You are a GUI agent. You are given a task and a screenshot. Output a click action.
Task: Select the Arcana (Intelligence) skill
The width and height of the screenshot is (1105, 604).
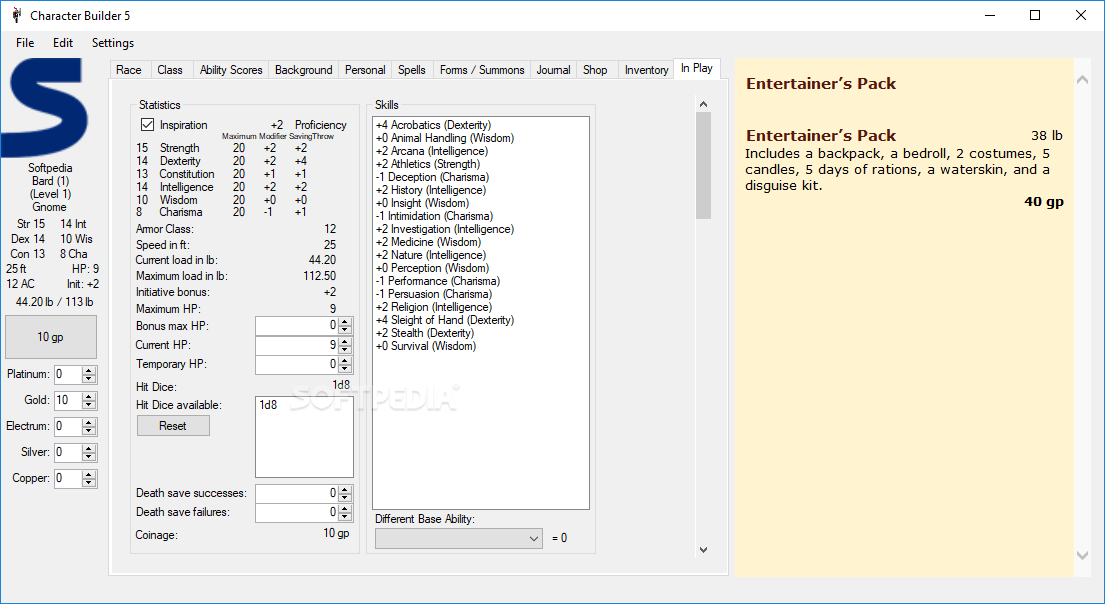[x=431, y=151]
